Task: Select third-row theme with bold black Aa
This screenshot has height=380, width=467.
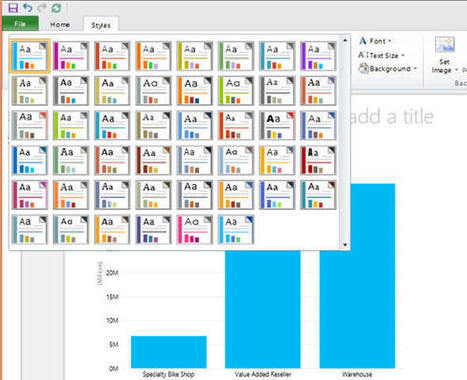Action: (x=277, y=125)
